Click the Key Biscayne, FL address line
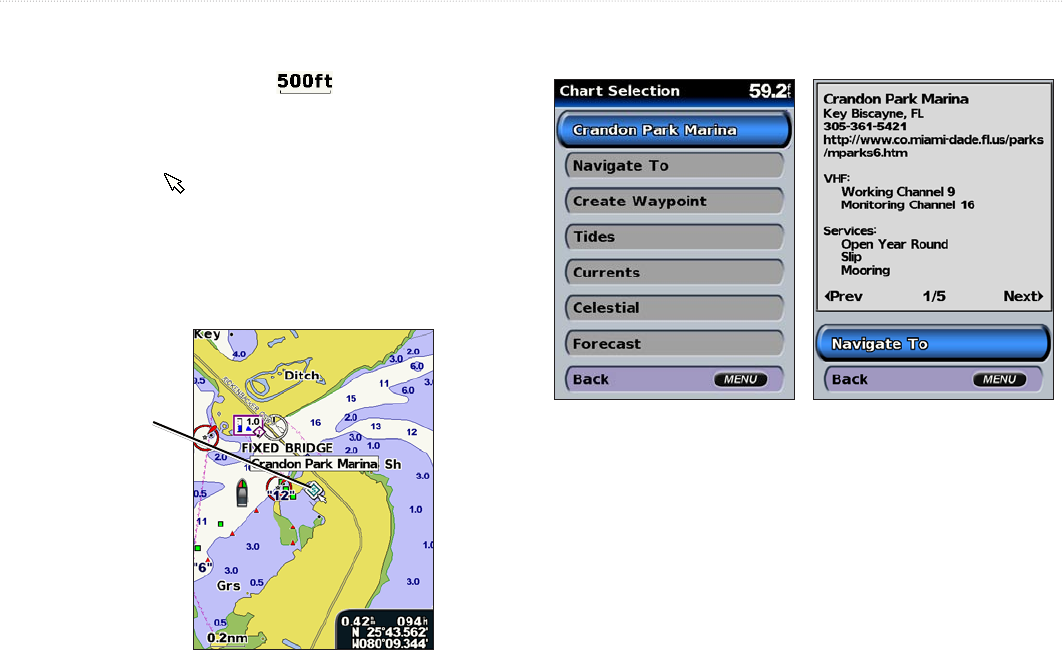Viewport: 1063px width, 650px height. coord(873,113)
